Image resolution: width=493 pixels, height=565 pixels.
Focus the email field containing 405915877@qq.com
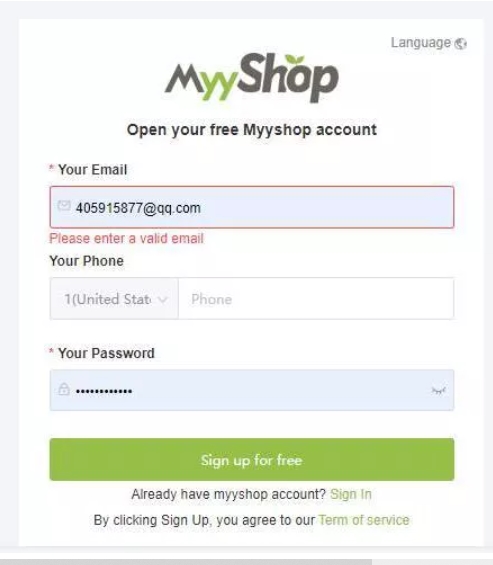pyautogui.click(x=252, y=207)
